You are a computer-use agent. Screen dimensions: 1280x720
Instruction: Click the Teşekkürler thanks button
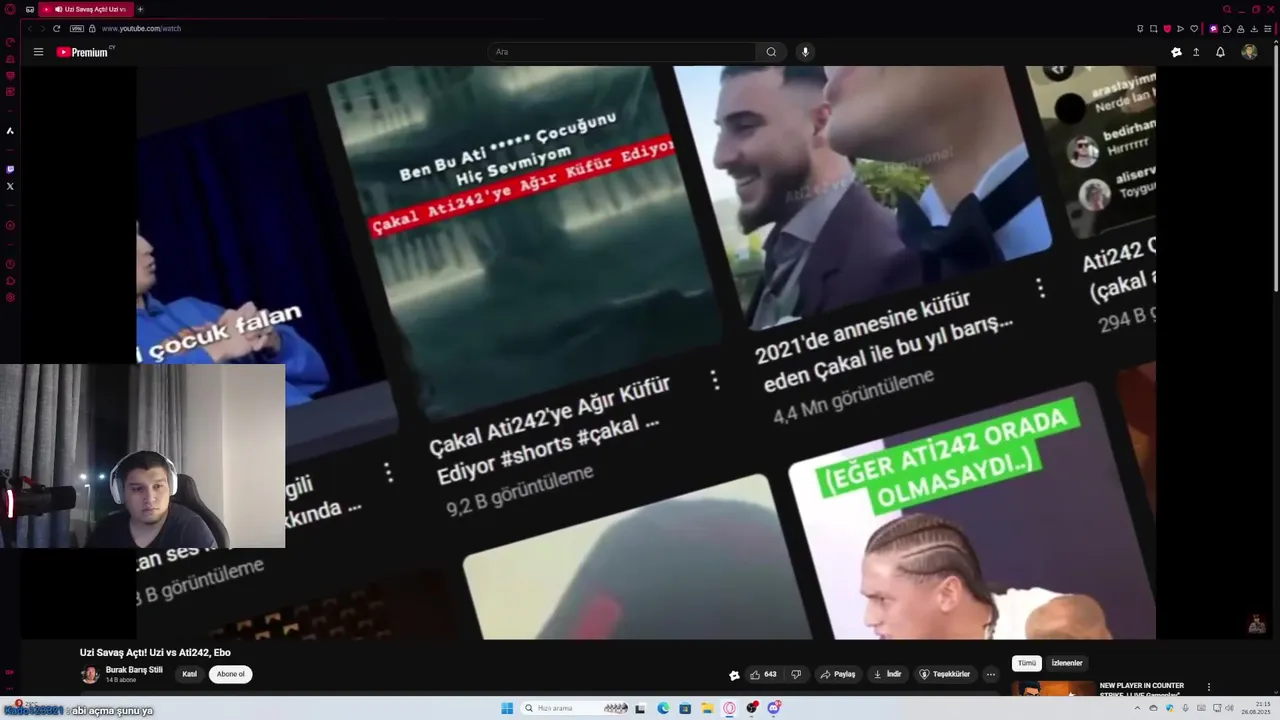pos(944,674)
